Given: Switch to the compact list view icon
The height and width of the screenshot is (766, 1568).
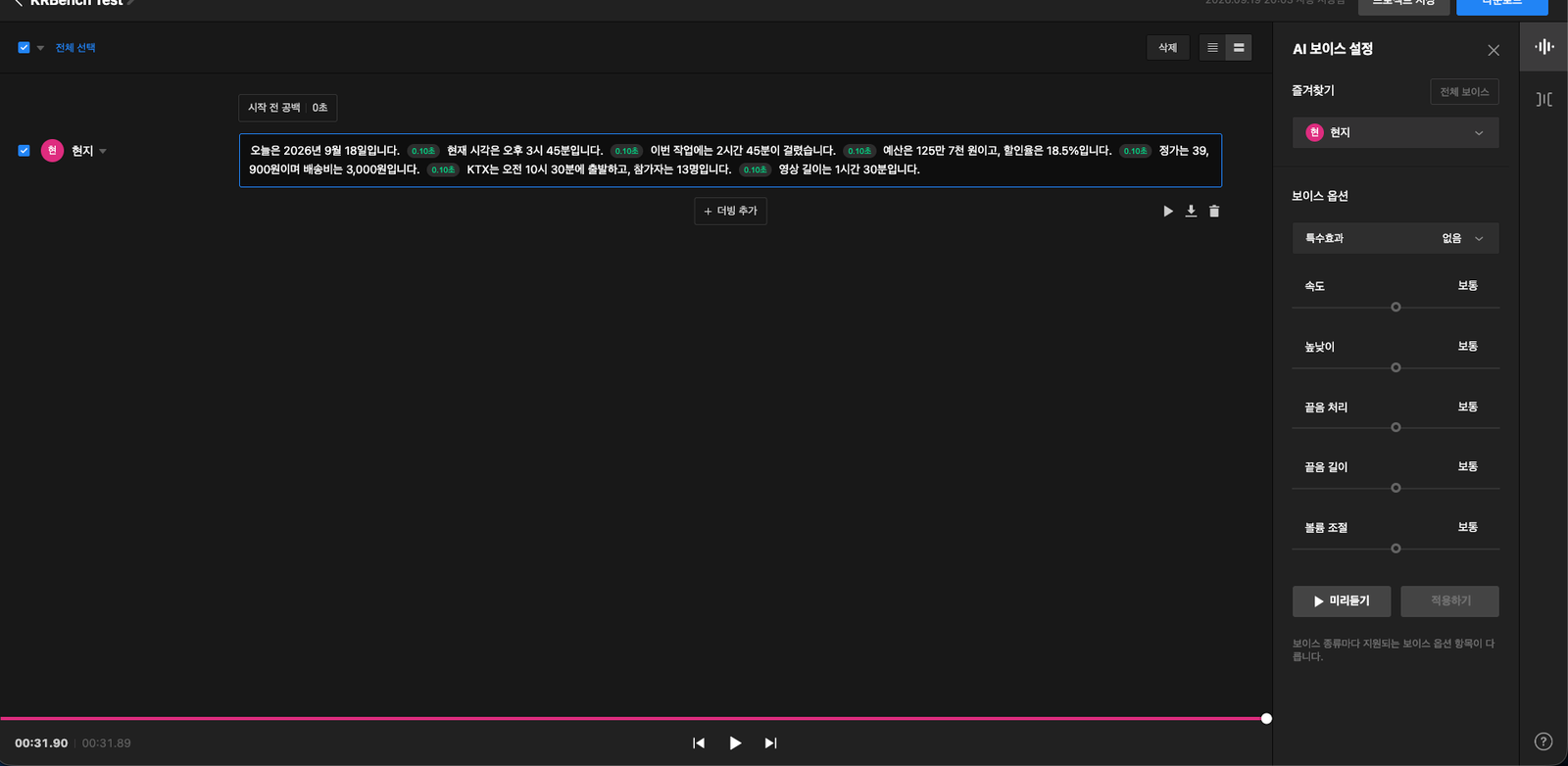Looking at the screenshot, I should tap(1212, 47).
